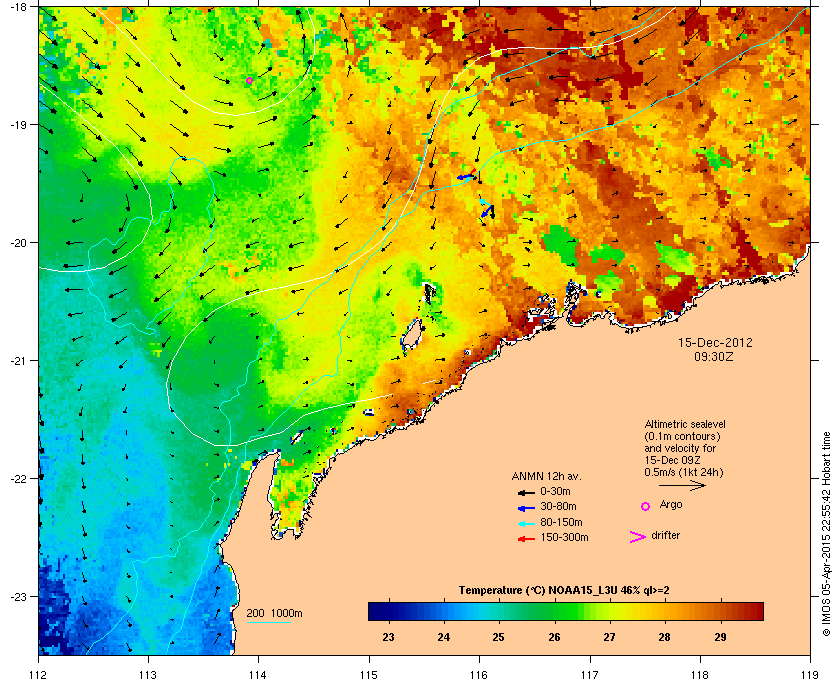Click the latitude axis label -23
Viewport: 840px width, 680px height.
[x=18, y=596]
